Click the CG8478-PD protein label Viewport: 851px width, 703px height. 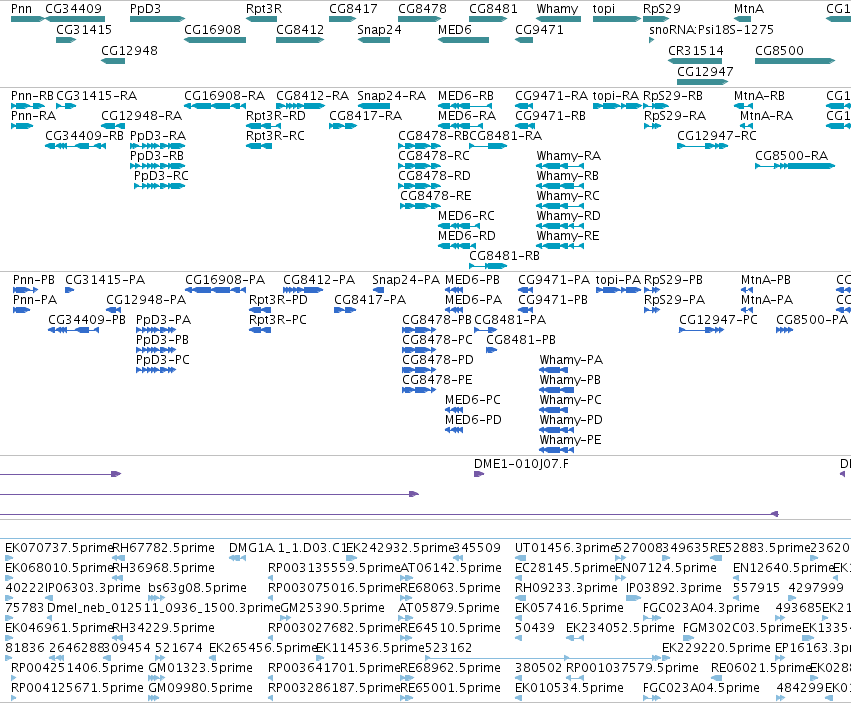tap(438, 359)
